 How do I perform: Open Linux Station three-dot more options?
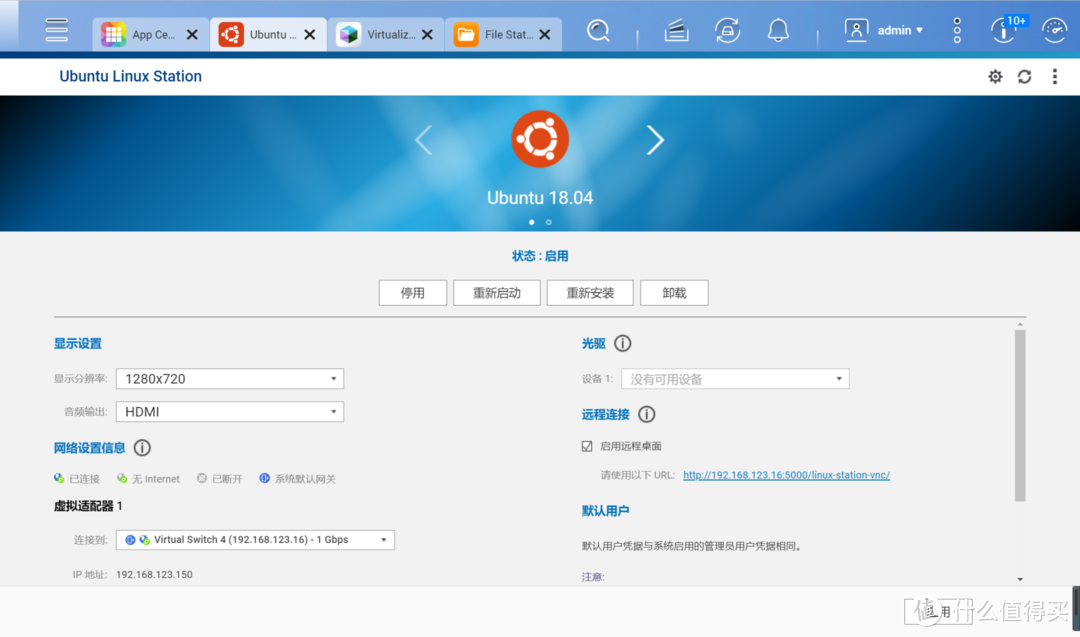(1055, 76)
